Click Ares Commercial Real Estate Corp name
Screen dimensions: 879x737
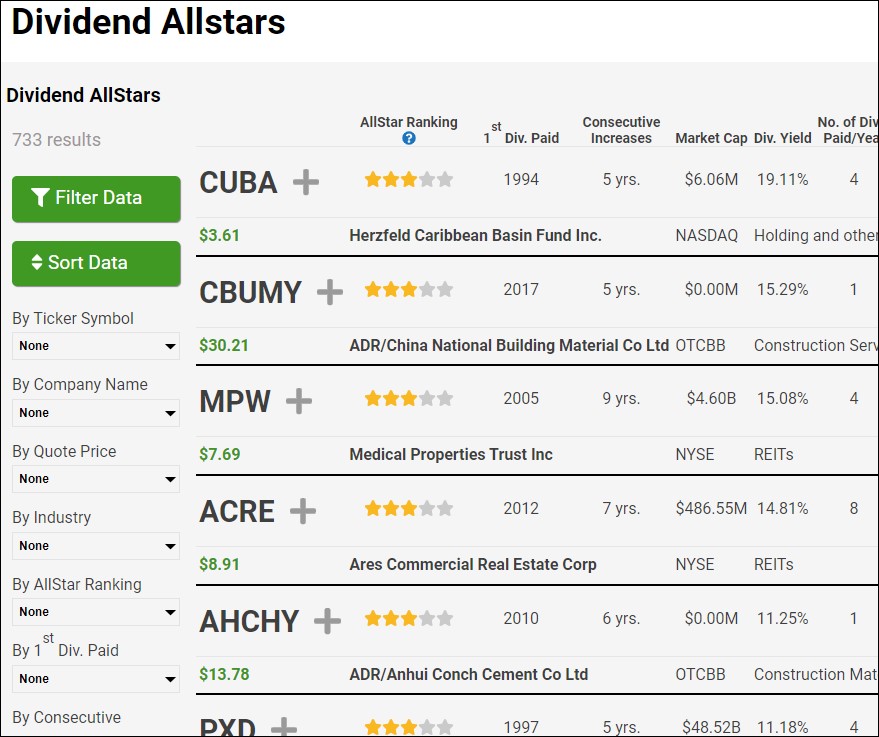pos(473,564)
